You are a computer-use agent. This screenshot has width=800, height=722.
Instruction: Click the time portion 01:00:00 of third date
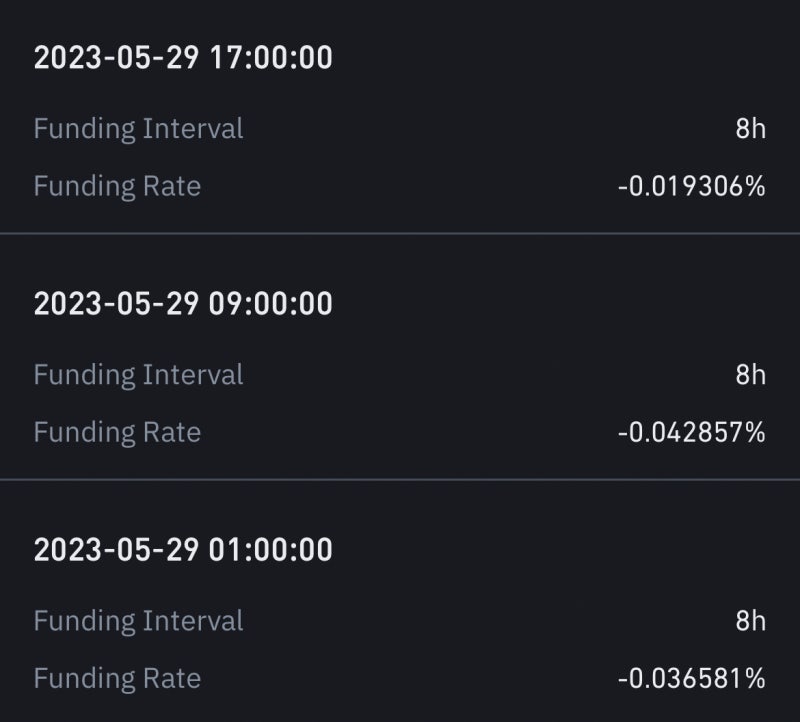pos(271,550)
